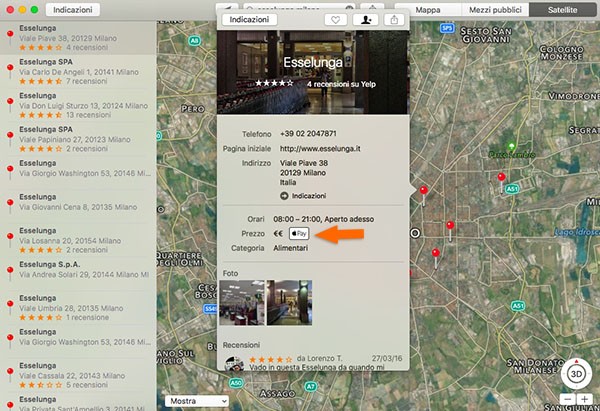The width and height of the screenshot is (600, 411).
Task: Select the Esselunga S.p.A. Via Andrea Solari 29 result
Action: (78, 274)
